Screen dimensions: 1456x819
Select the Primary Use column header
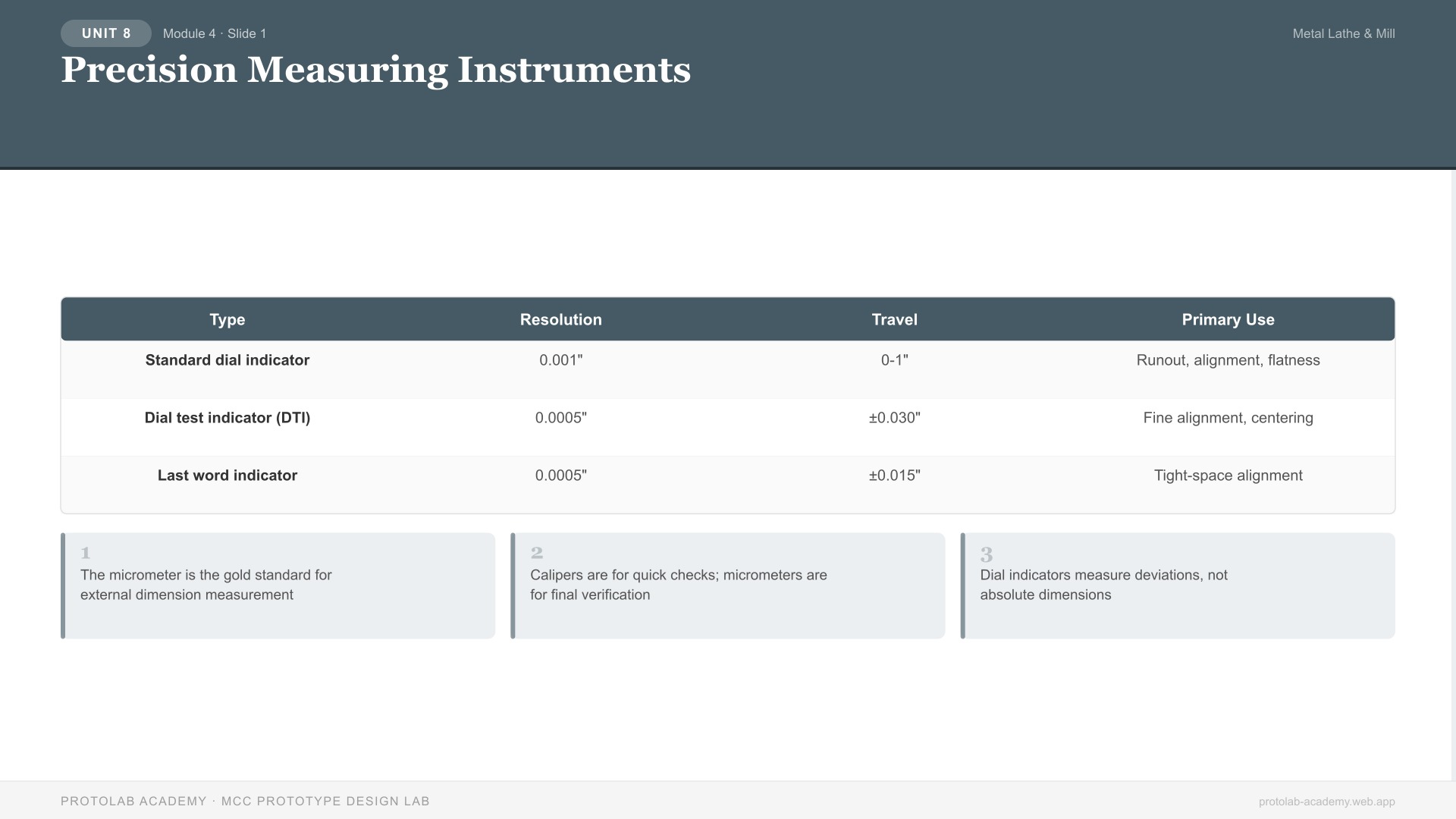click(x=1228, y=319)
